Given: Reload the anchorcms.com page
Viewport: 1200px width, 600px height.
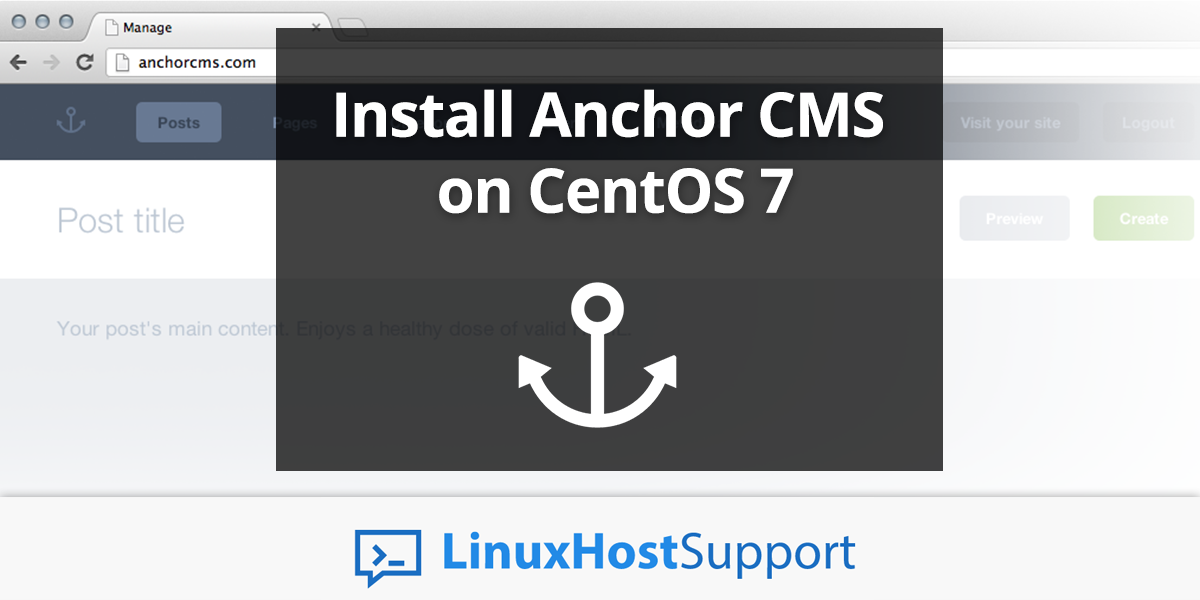Looking at the screenshot, I should (x=84, y=62).
